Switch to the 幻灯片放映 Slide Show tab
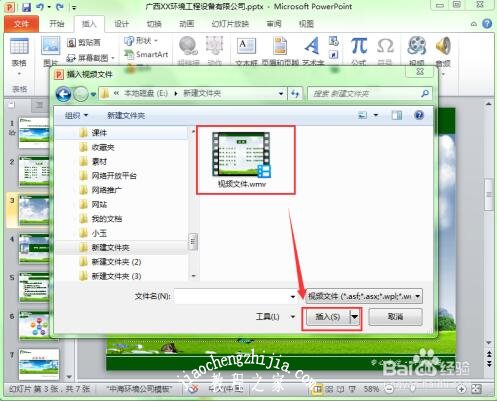The width and height of the screenshot is (497, 401). pyautogui.click(x=230, y=24)
